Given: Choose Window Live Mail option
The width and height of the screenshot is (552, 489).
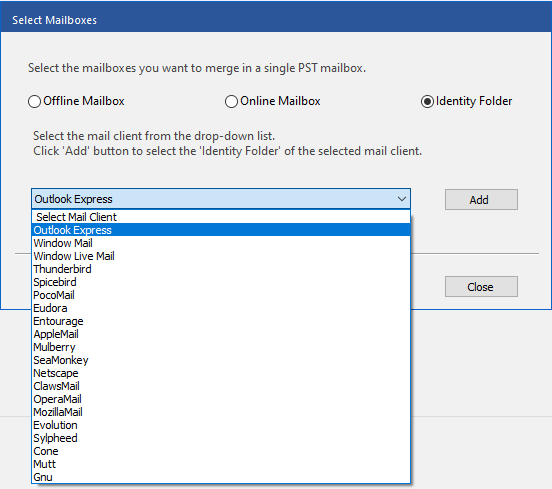Looking at the screenshot, I should [x=221, y=256].
